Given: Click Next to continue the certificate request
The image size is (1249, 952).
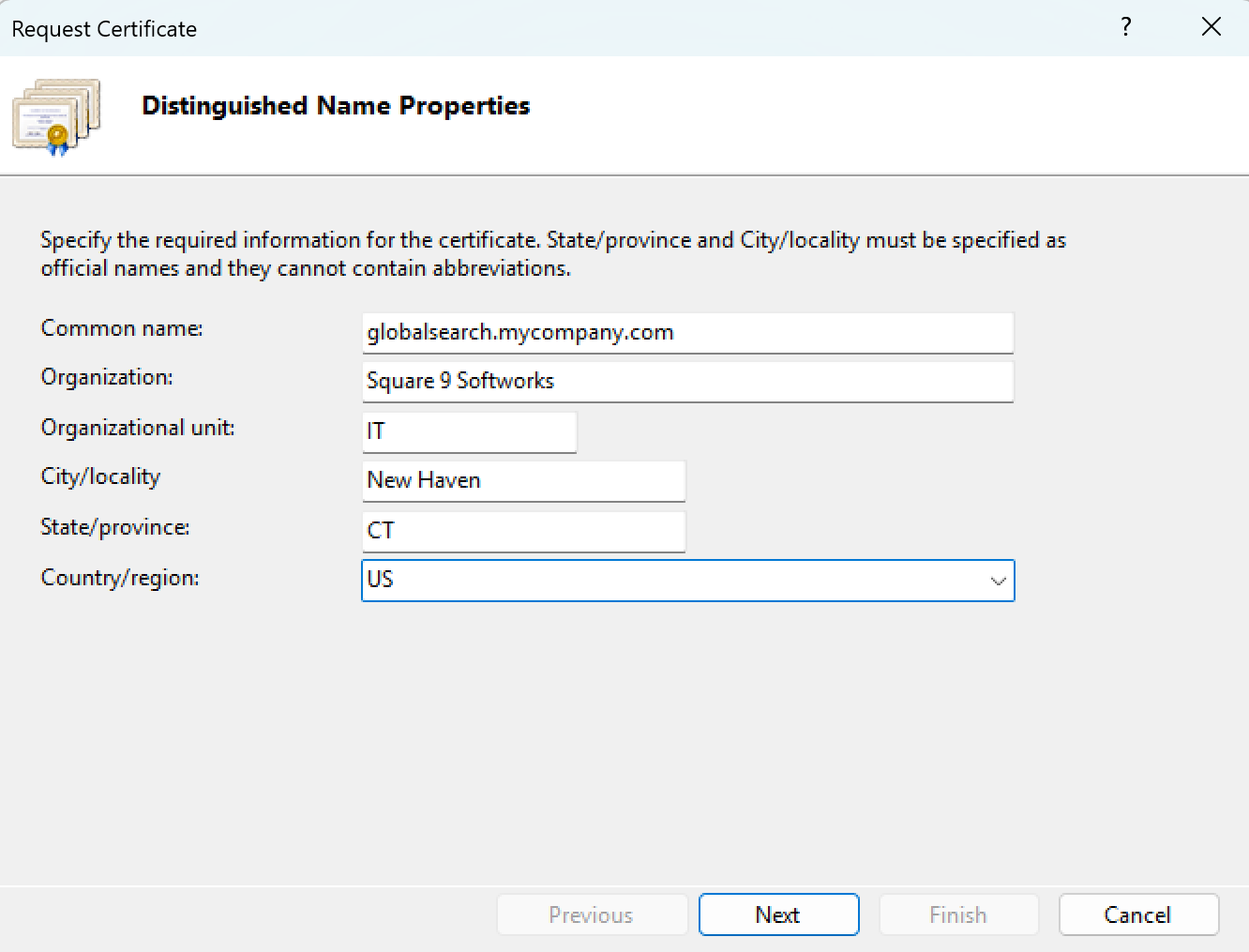Looking at the screenshot, I should [x=778, y=914].
